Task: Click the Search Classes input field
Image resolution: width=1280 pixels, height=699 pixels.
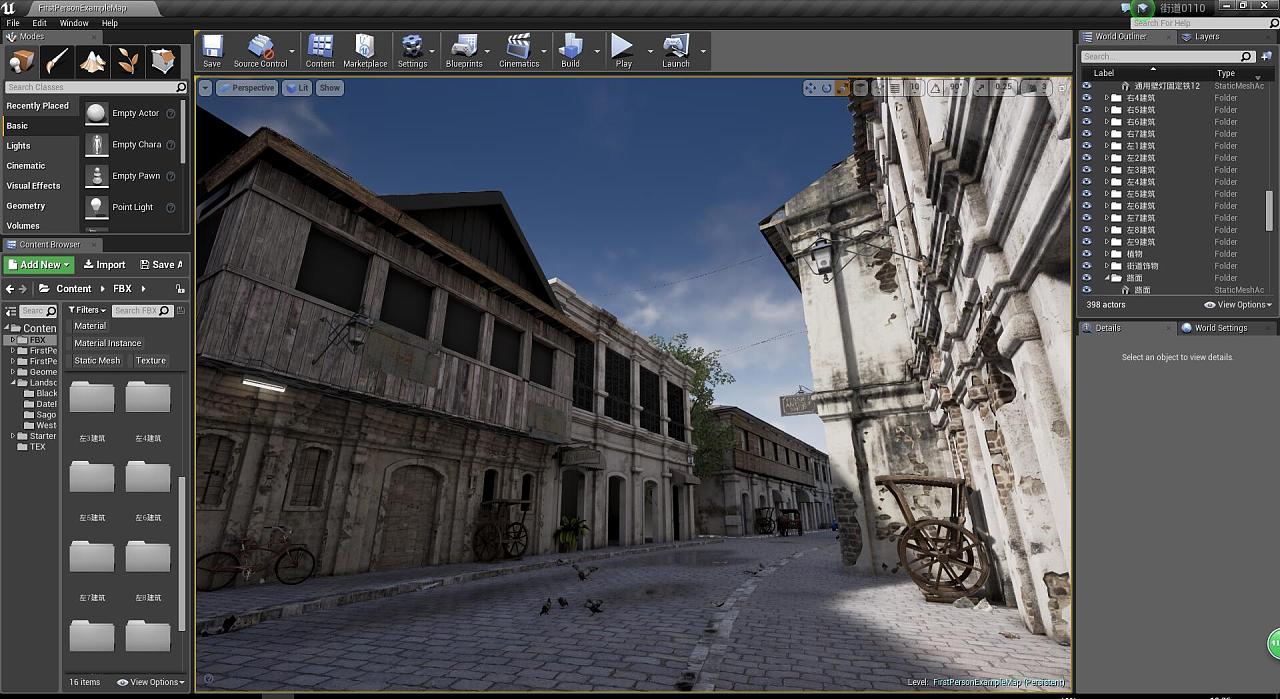Action: (90, 87)
